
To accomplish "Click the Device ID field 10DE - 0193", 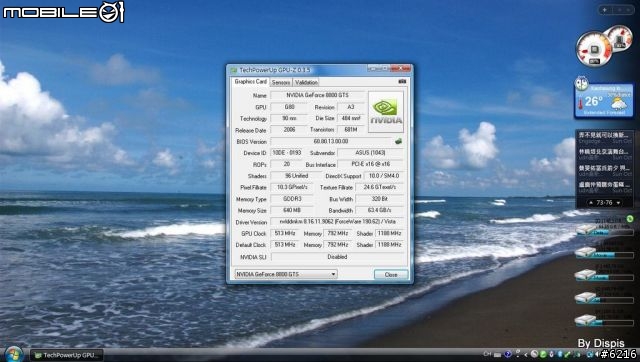I will coord(287,153).
